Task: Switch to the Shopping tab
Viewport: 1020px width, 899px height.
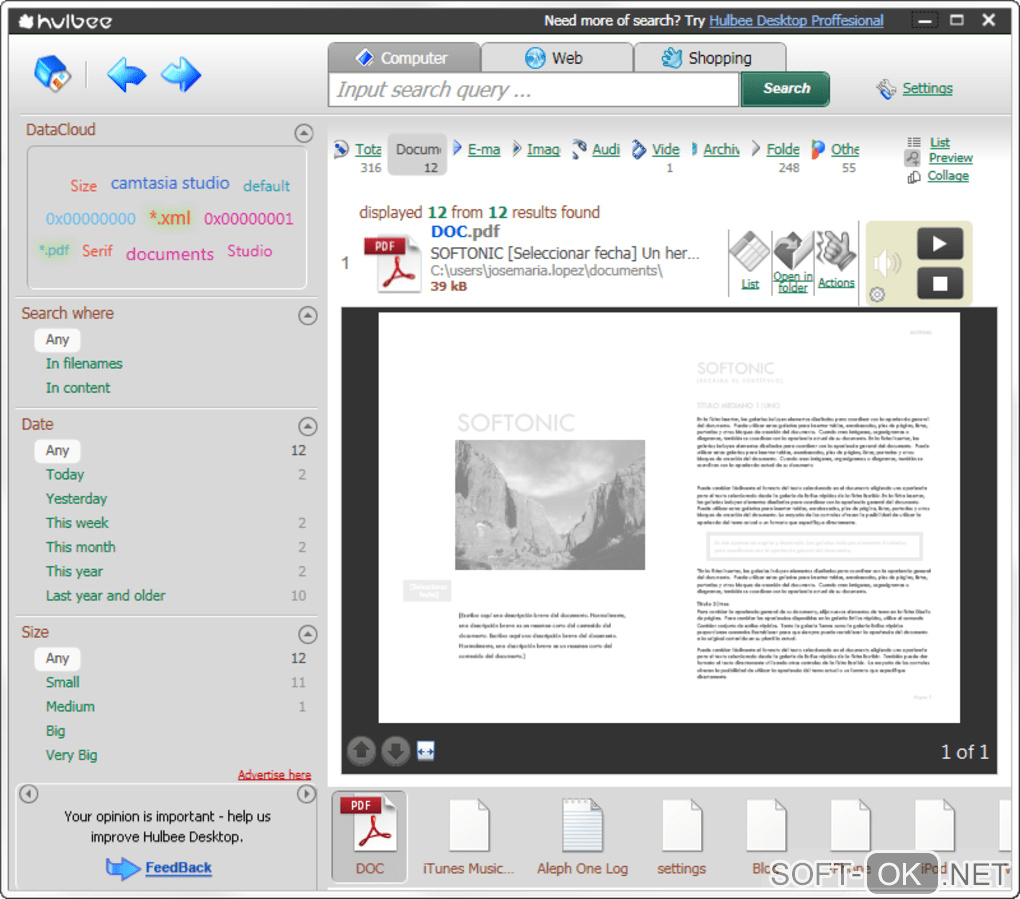Action: (x=710, y=58)
